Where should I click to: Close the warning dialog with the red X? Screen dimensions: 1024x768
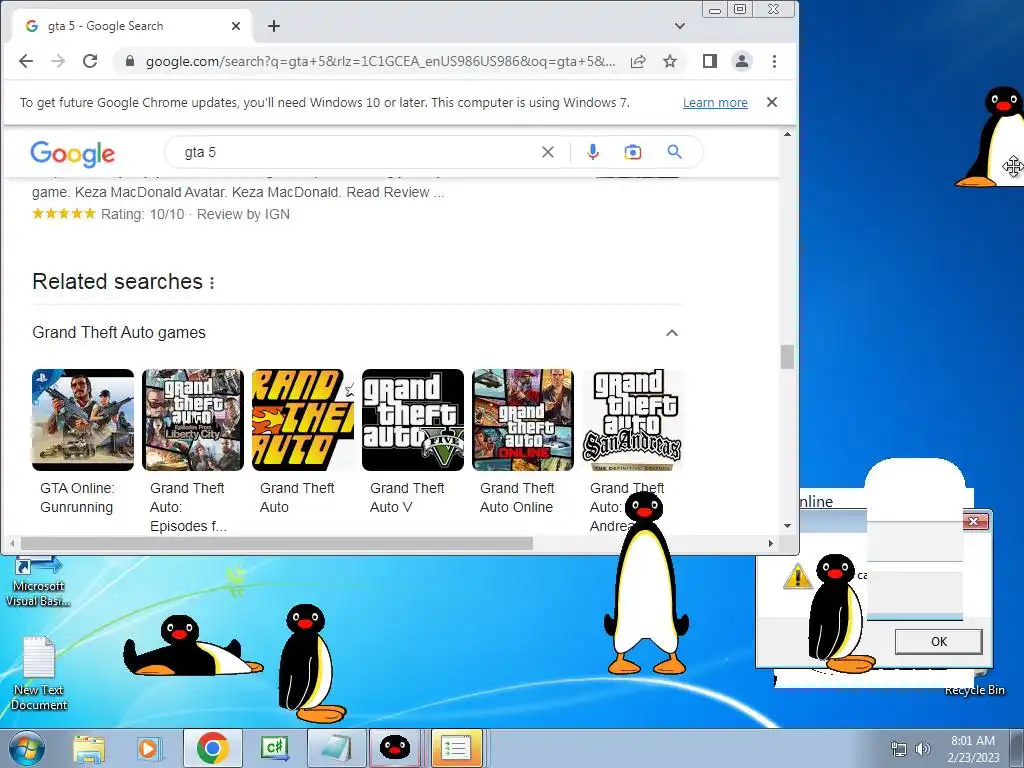974,521
